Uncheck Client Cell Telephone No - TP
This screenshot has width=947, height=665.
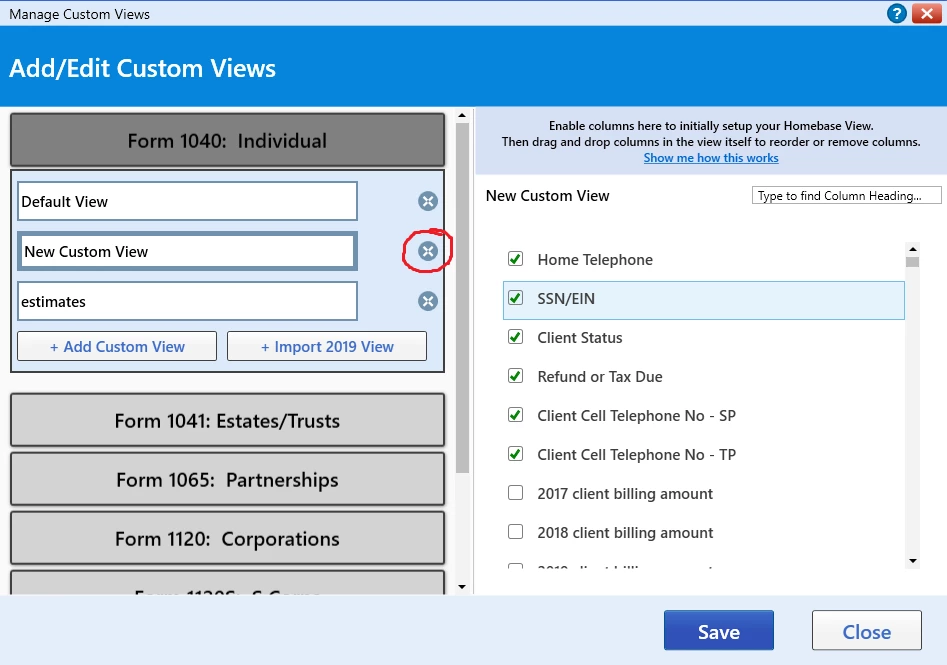point(515,454)
